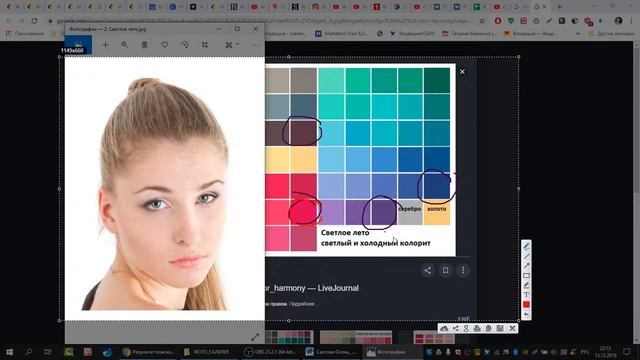Screen dimensions: 640x360
Task: Click the Add to plus icon in Photos
Action: [105, 44]
